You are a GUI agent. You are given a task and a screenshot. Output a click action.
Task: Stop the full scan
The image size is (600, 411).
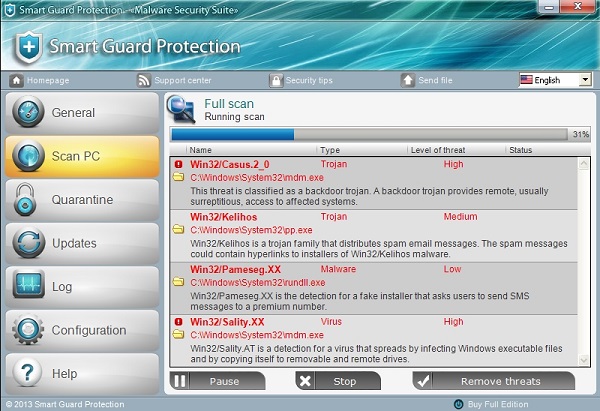click(338, 381)
